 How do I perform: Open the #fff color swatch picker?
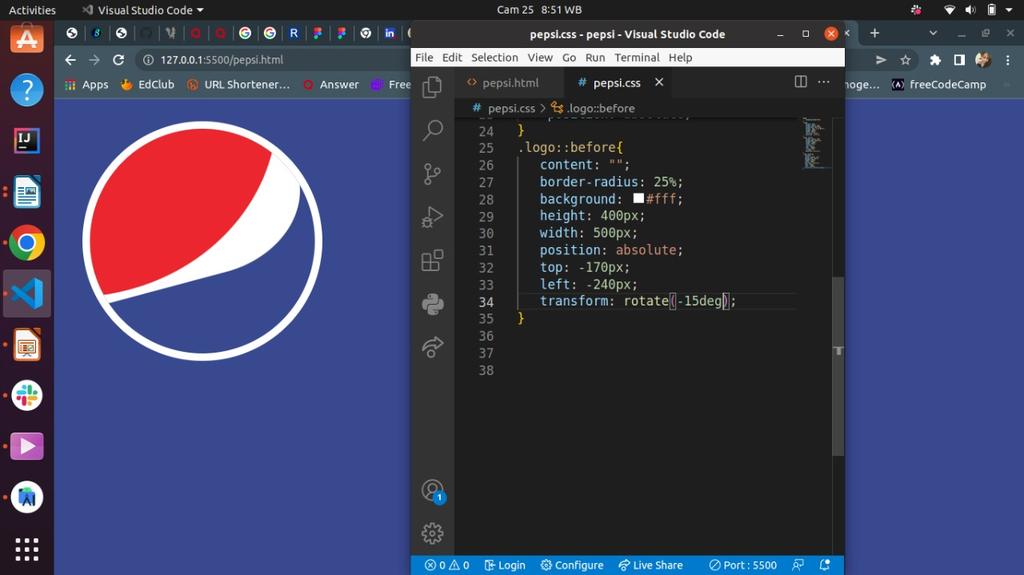[x=639, y=198]
